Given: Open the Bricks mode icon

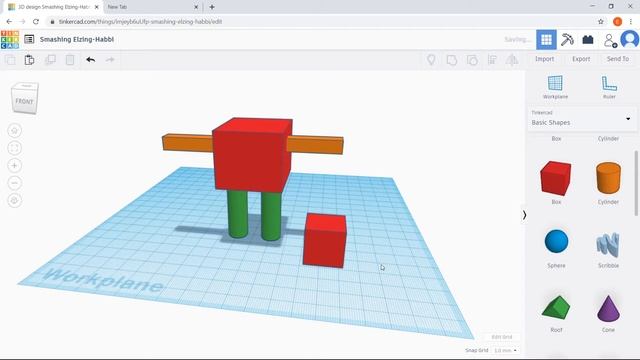Looking at the screenshot, I should 588,40.
